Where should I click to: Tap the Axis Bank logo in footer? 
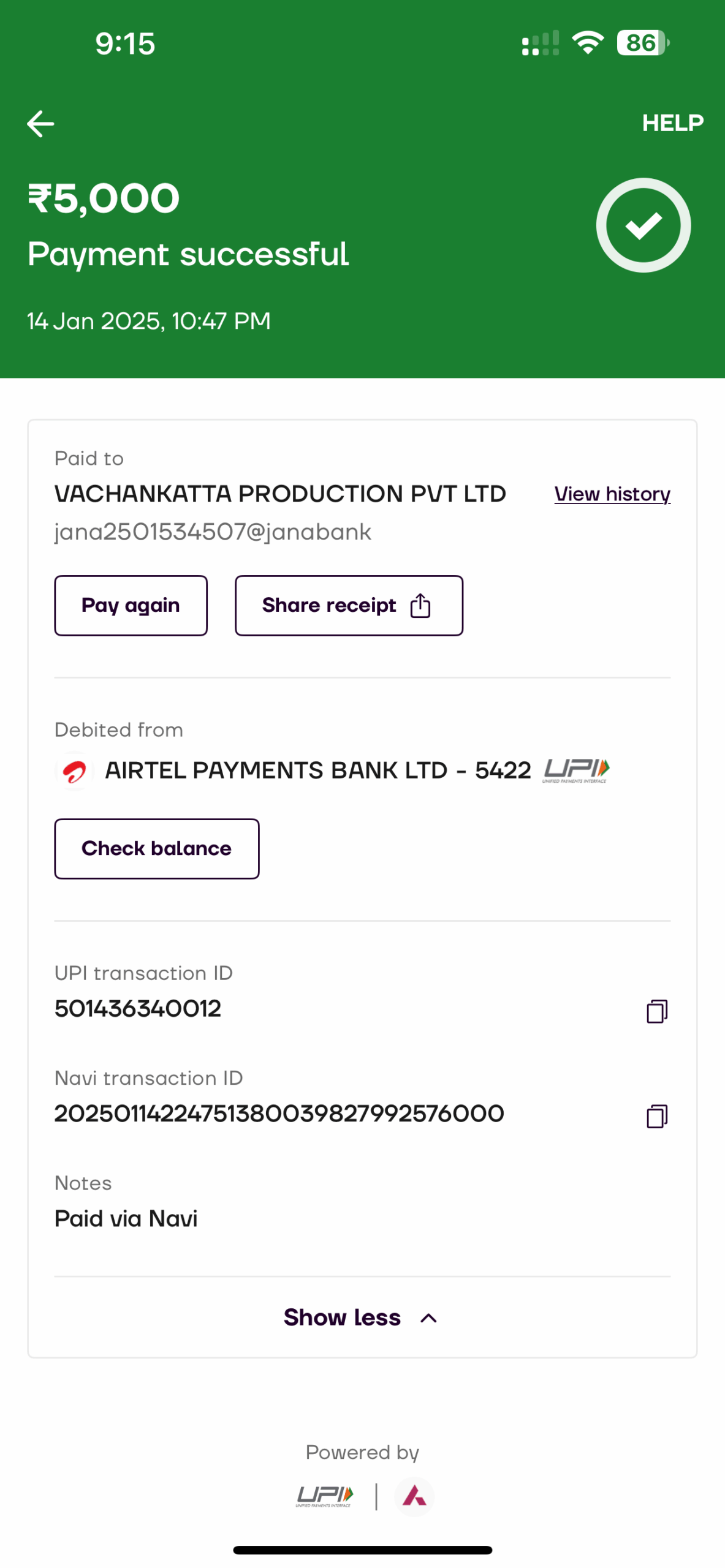tap(414, 1496)
